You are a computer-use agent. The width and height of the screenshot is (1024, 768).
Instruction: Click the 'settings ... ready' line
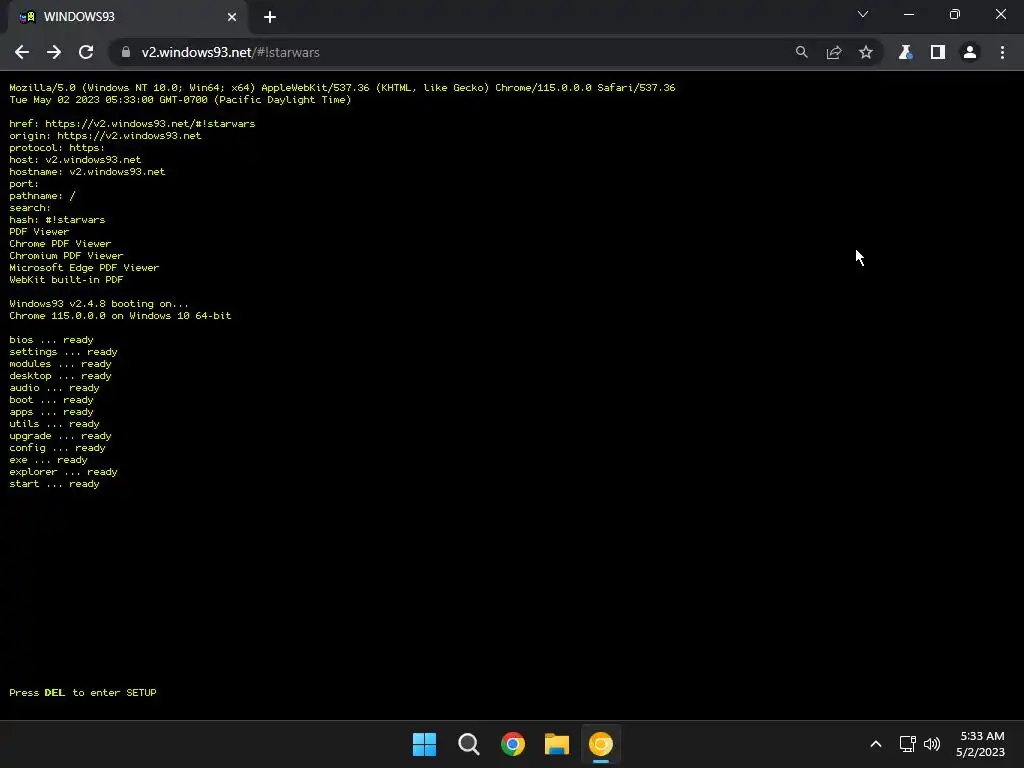click(x=63, y=352)
